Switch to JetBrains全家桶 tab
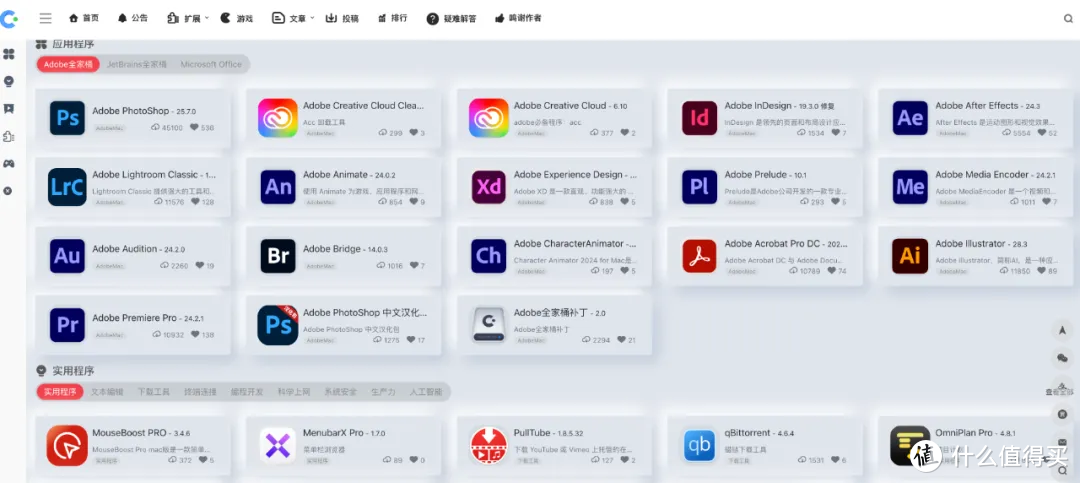Image resolution: width=1080 pixels, height=483 pixels. [x=136, y=64]
